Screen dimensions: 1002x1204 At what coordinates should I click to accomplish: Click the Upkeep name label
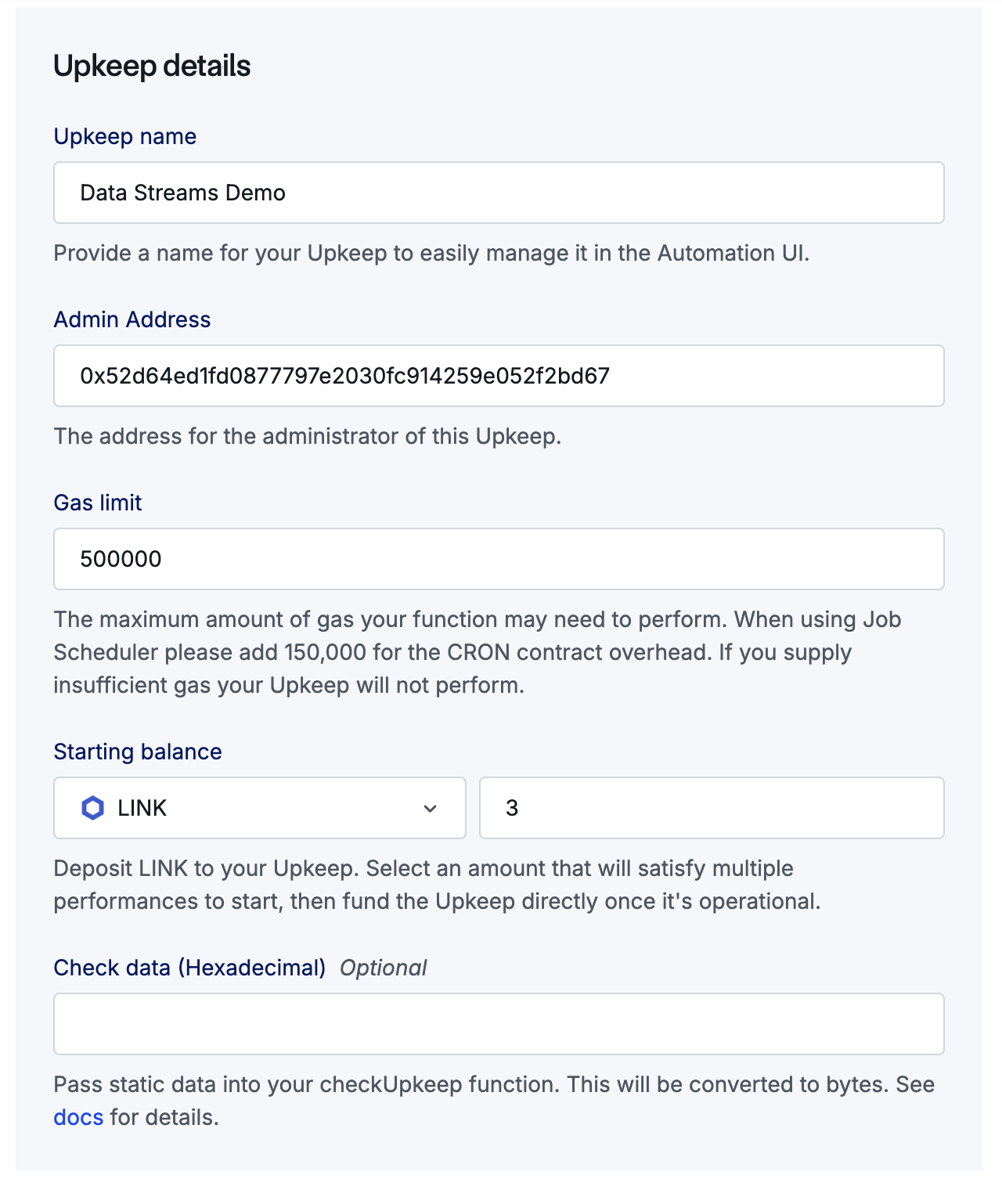tap(124, 136)
